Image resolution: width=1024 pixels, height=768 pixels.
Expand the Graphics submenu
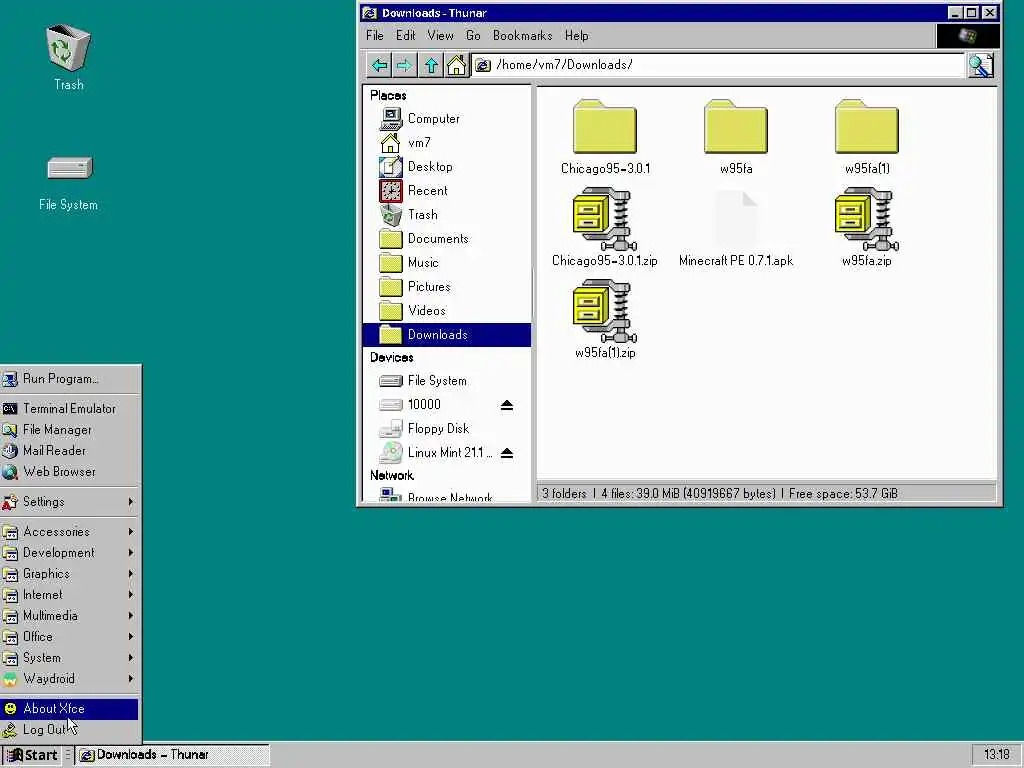[70, 573]
